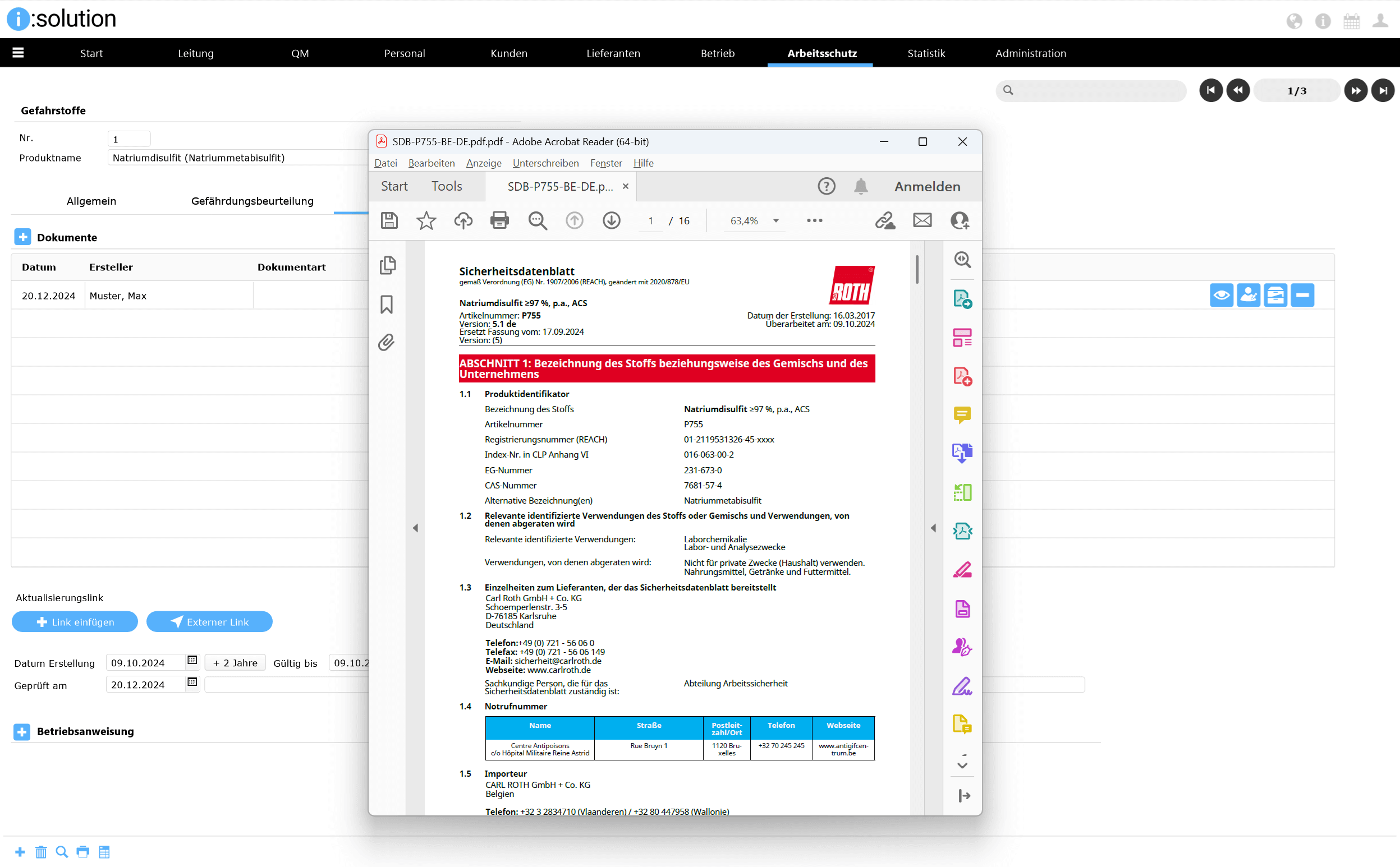The height and width of the screenshot is (867, 1400).
Task: View document with blue eye icon
Action: [1221, 296]
